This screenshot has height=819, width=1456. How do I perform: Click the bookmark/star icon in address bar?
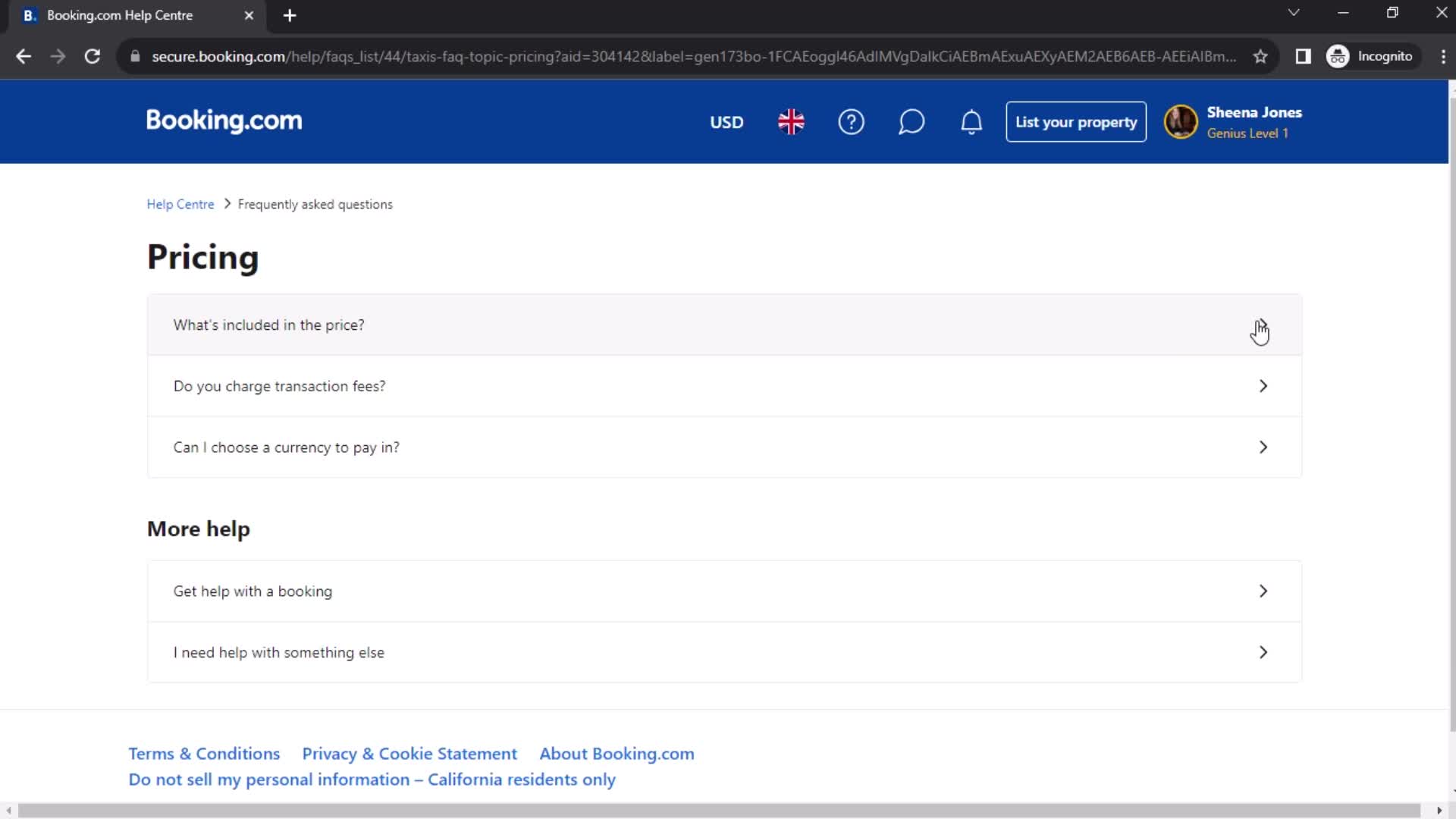(1260, 56)
